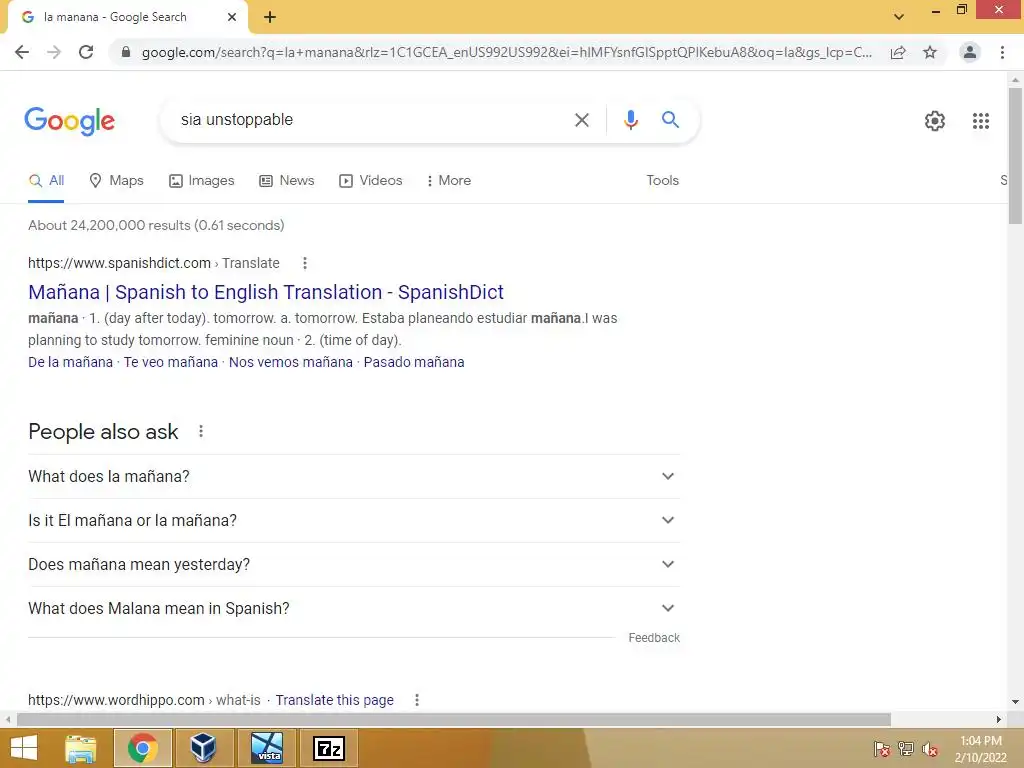Click the "Pasado mañana" sitelink
Image resolution: width=1024 pixels, height=768 pixels.
pyautogui.click(x=414, y=362)
